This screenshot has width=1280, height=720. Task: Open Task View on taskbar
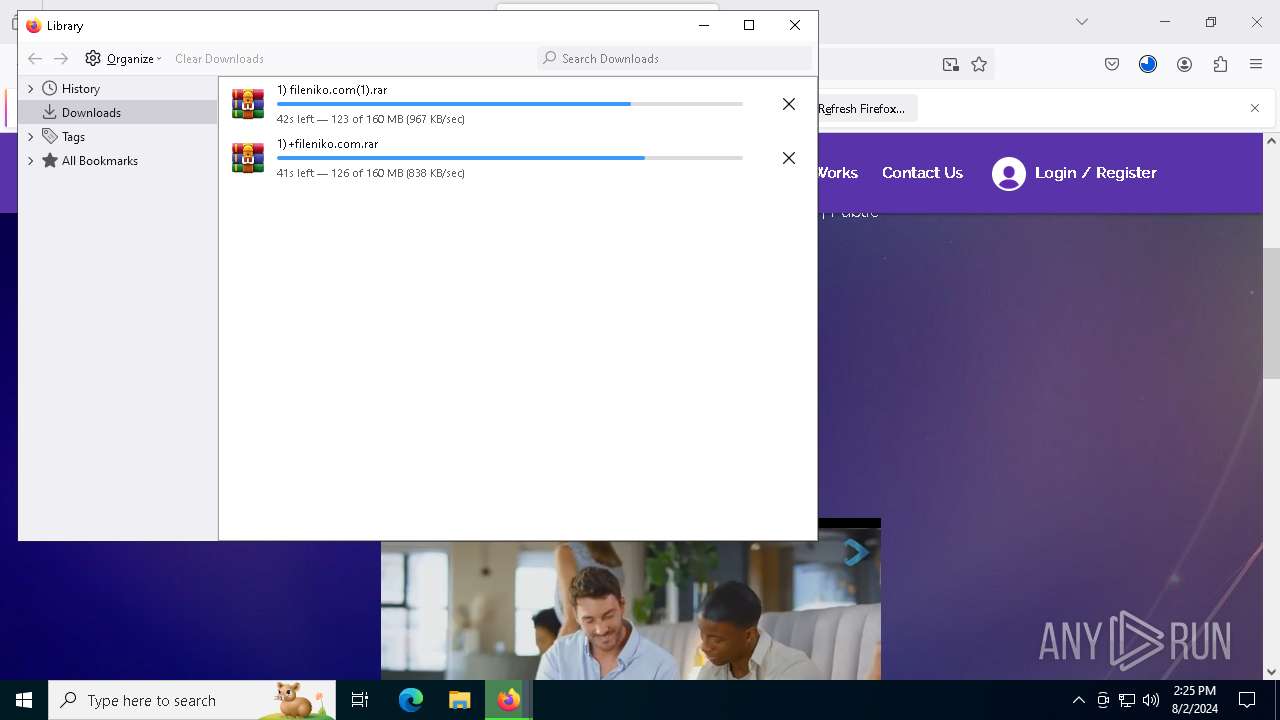[360, 700]
